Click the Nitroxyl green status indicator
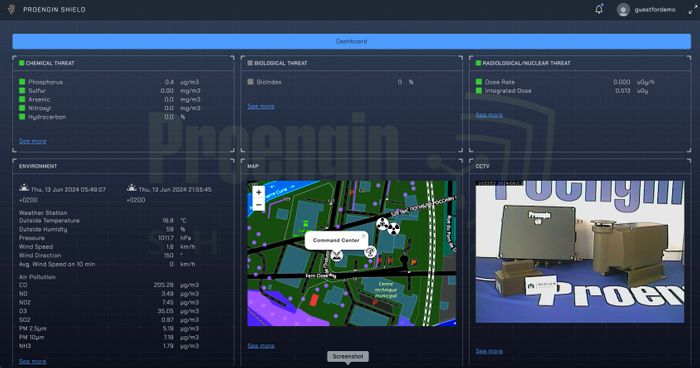 coord(22,108)
